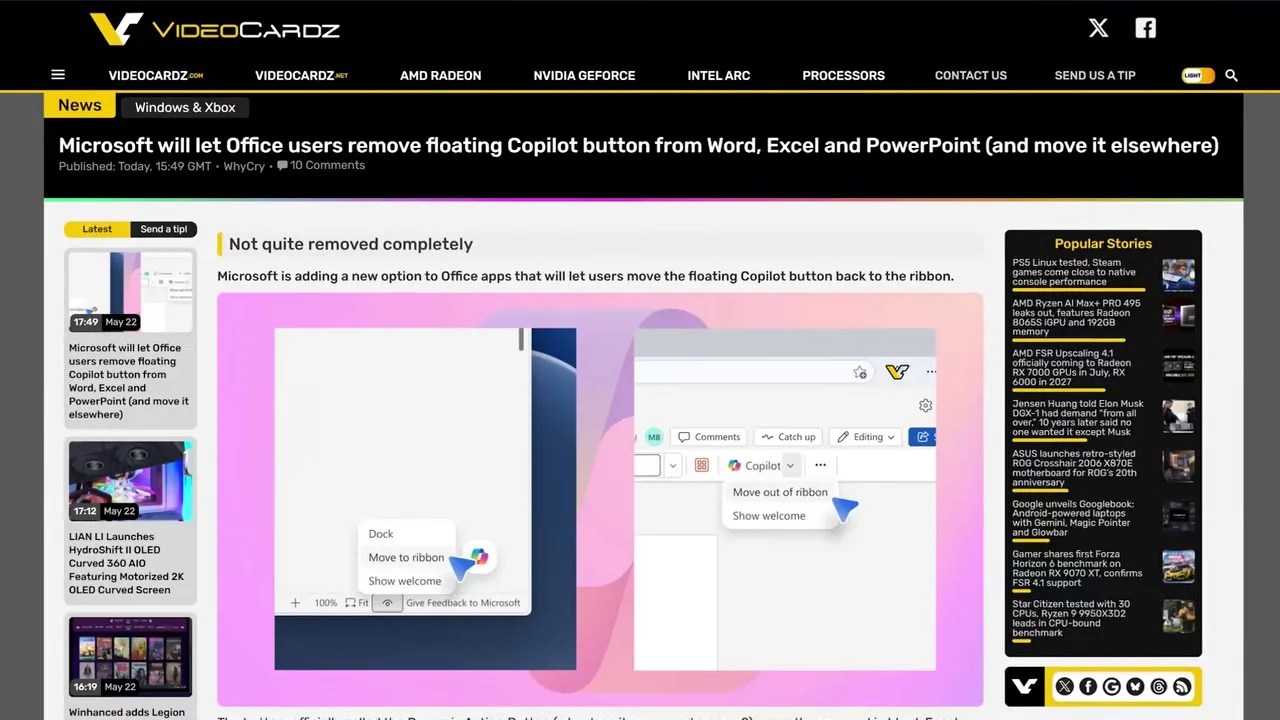Open X icon in bottom social bar
The image size is (1280, 720).
1064,686
